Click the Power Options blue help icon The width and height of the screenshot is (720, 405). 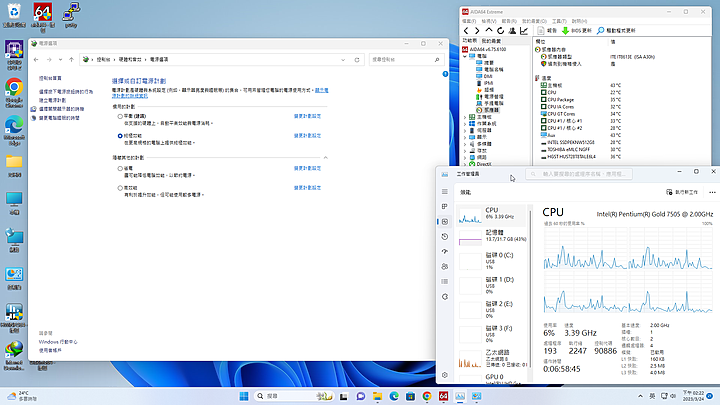(445, 74)
